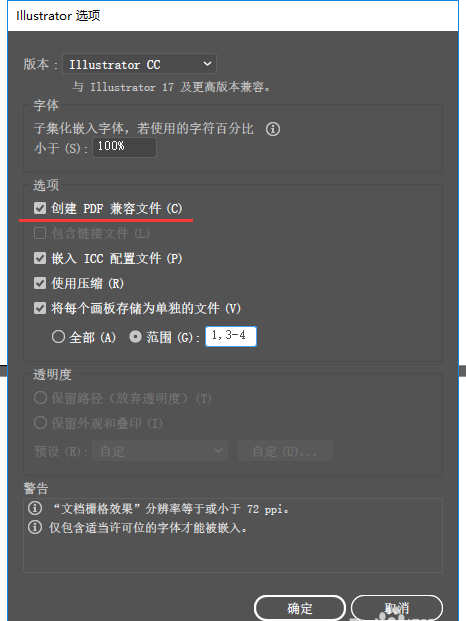Click the 小于 (S) 100% percentage field
Viewport: 466px width, 621px height.
click(124, 147)
